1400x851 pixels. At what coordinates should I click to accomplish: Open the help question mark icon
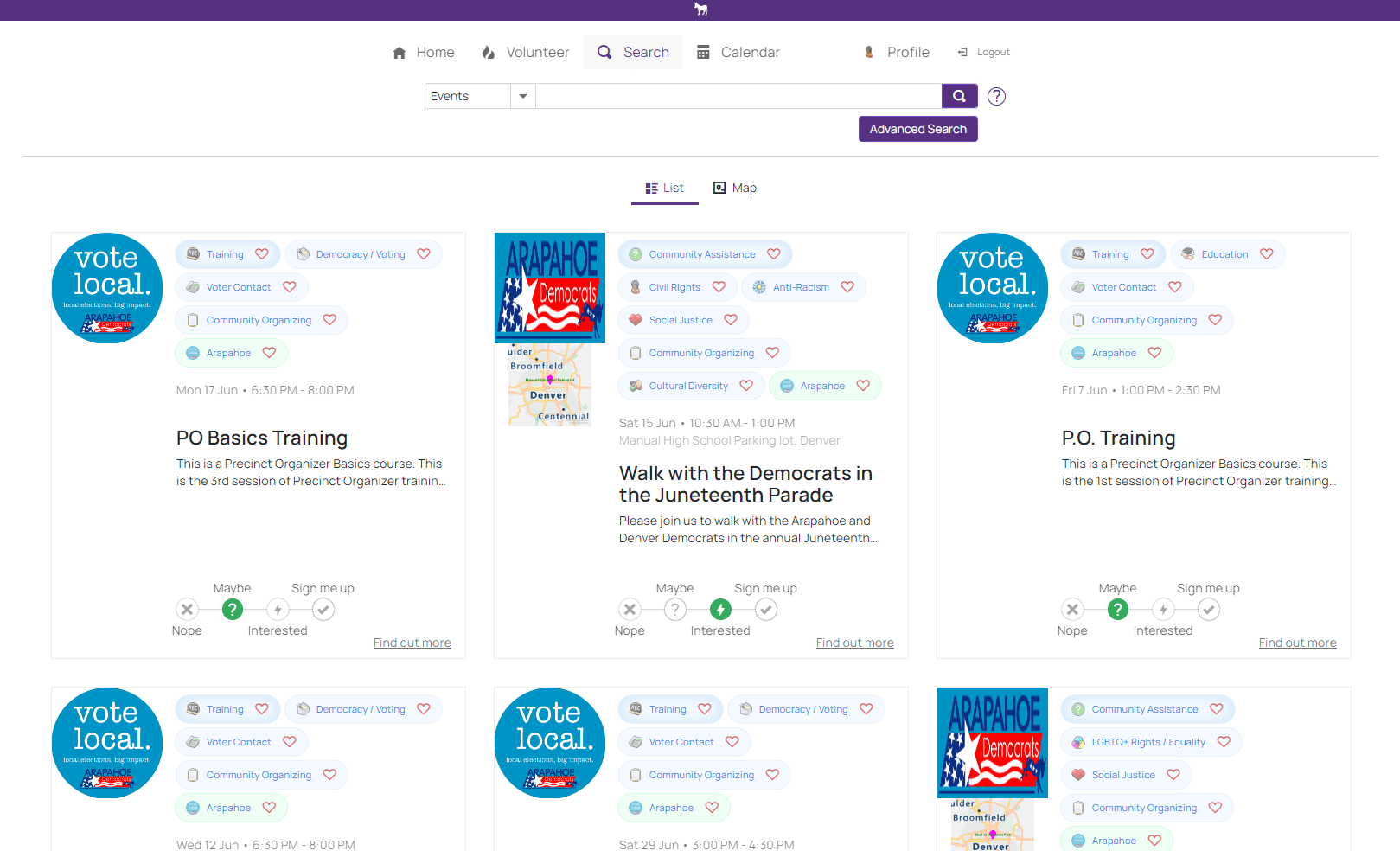pos(996,96)
